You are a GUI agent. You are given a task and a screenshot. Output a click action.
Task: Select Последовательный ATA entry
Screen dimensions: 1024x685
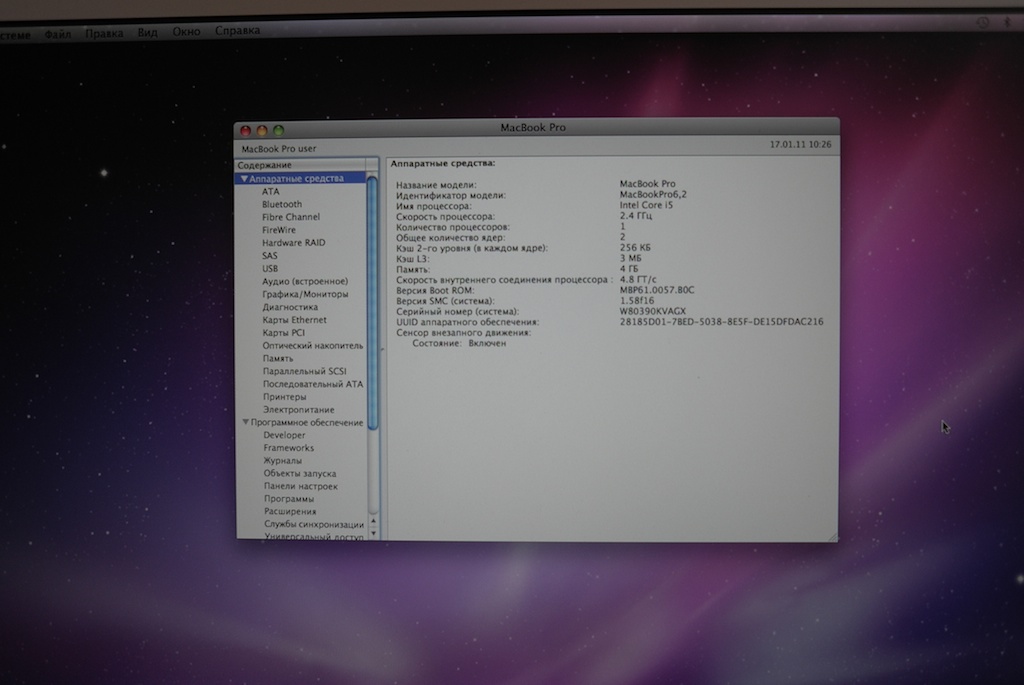[x=313, y=384]
